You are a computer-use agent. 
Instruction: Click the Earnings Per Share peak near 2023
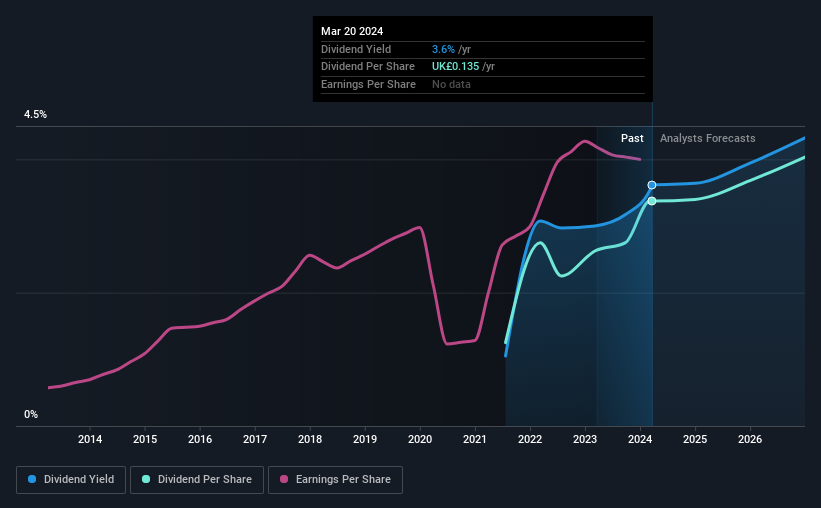click(x=585, y=141)
